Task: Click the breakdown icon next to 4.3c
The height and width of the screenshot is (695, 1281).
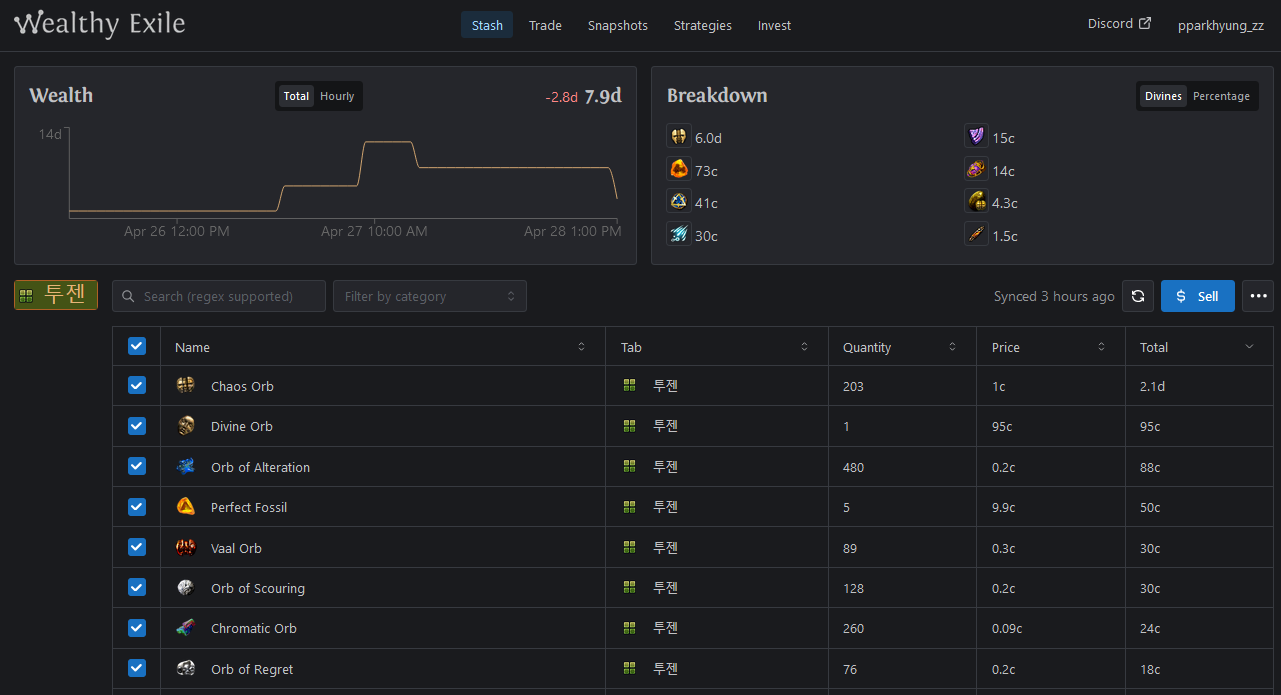Action: pos(976,202)
